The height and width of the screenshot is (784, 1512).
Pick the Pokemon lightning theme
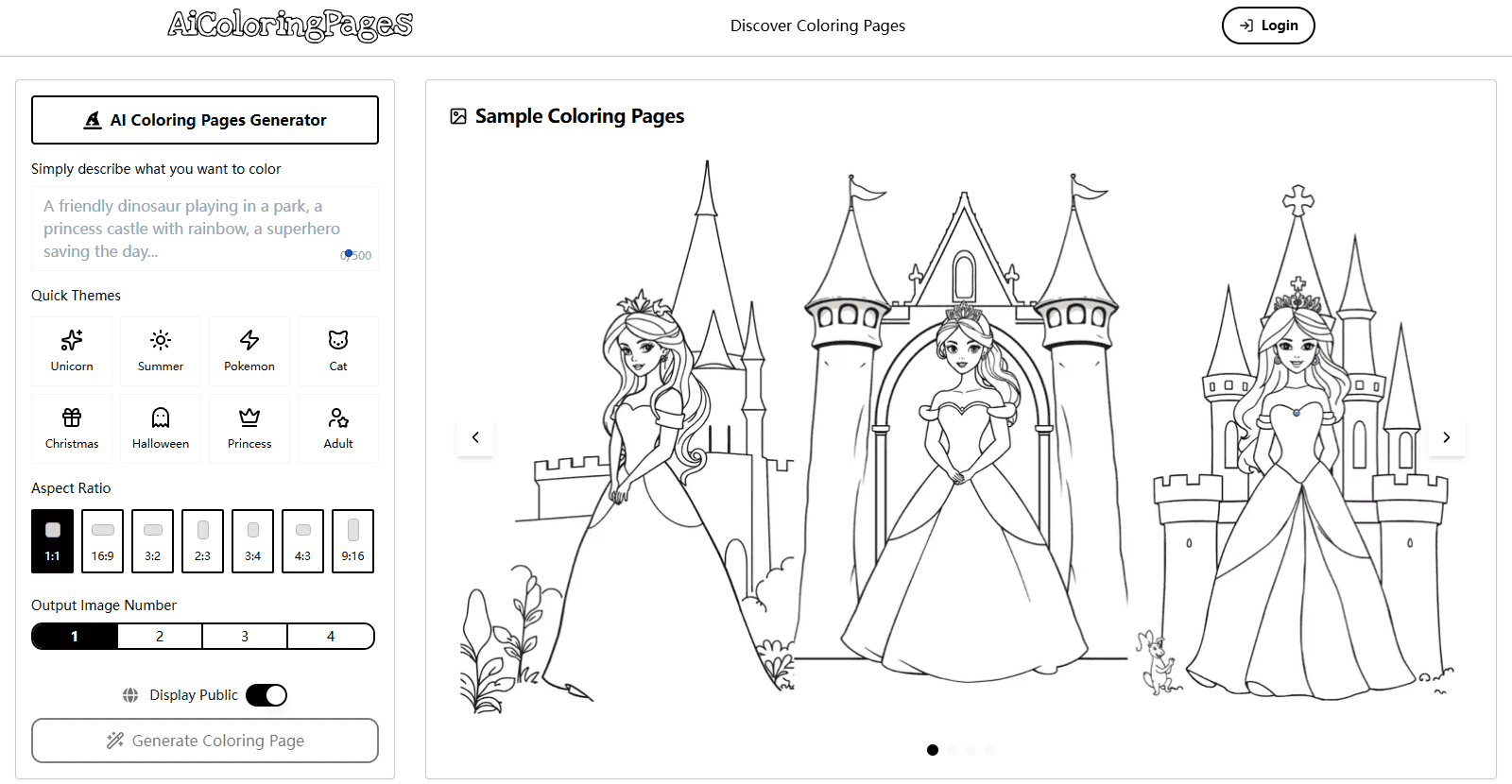[249, 351]
